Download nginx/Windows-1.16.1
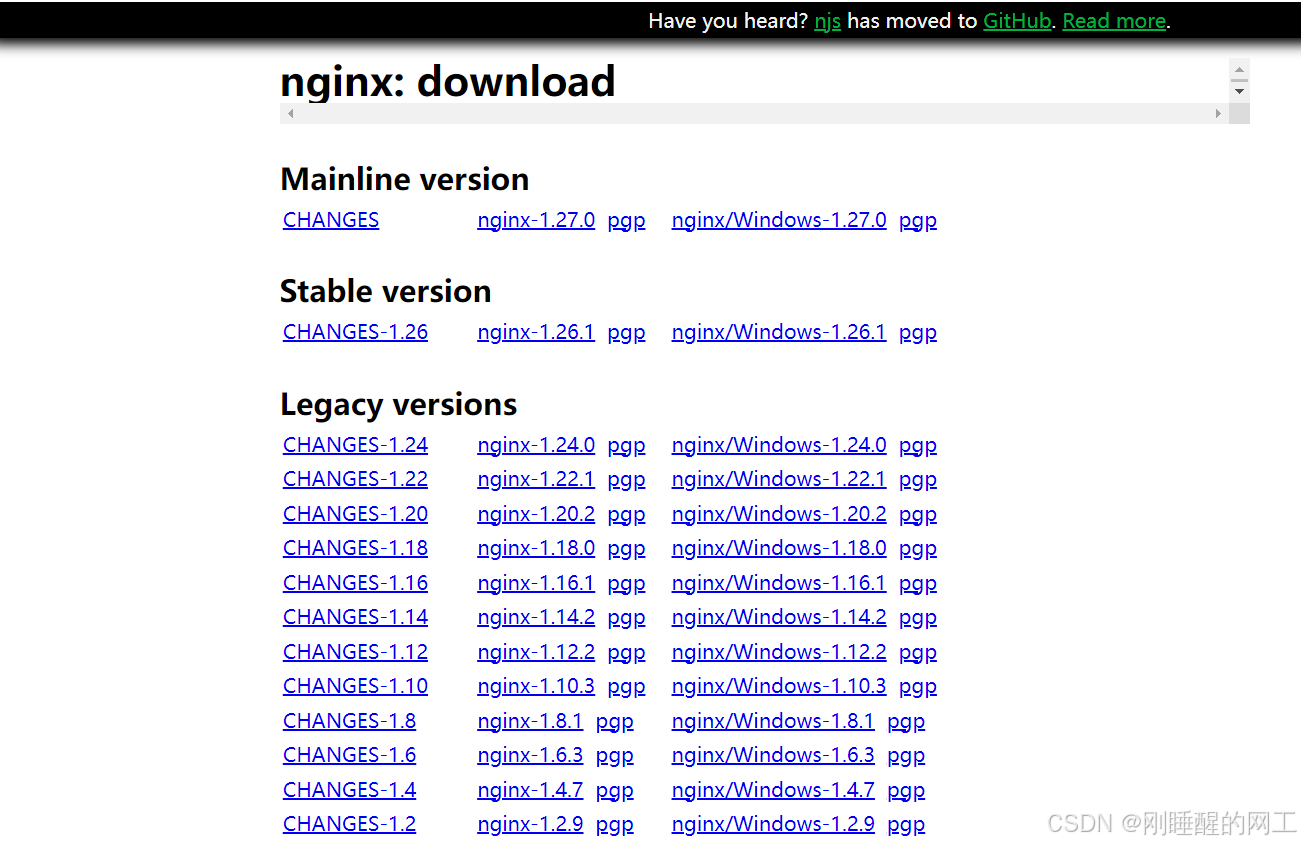The height and width of the screenshot is (845, 1301). pyautogui.click(x=779, y=583)
